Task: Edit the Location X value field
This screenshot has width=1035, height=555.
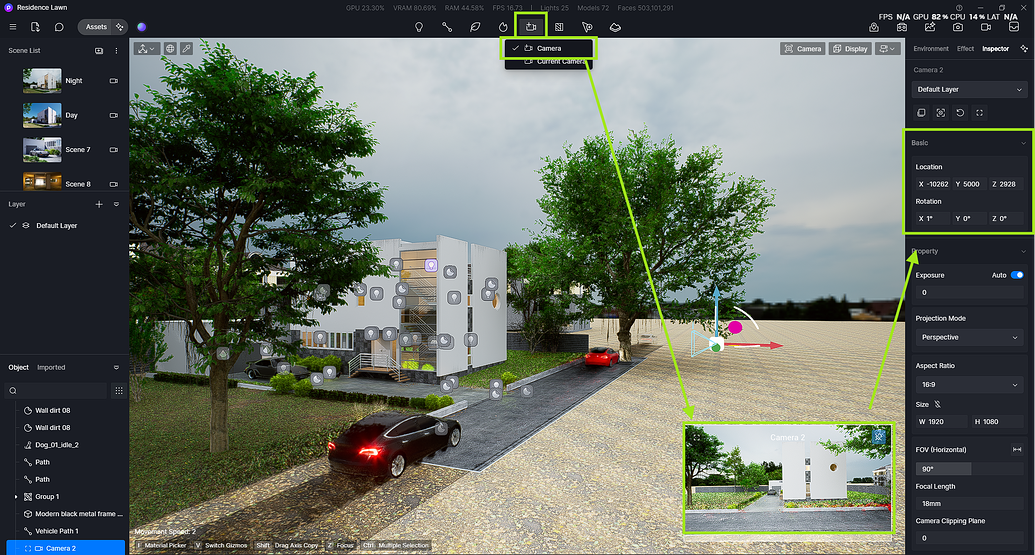Action: click(933, 184)
